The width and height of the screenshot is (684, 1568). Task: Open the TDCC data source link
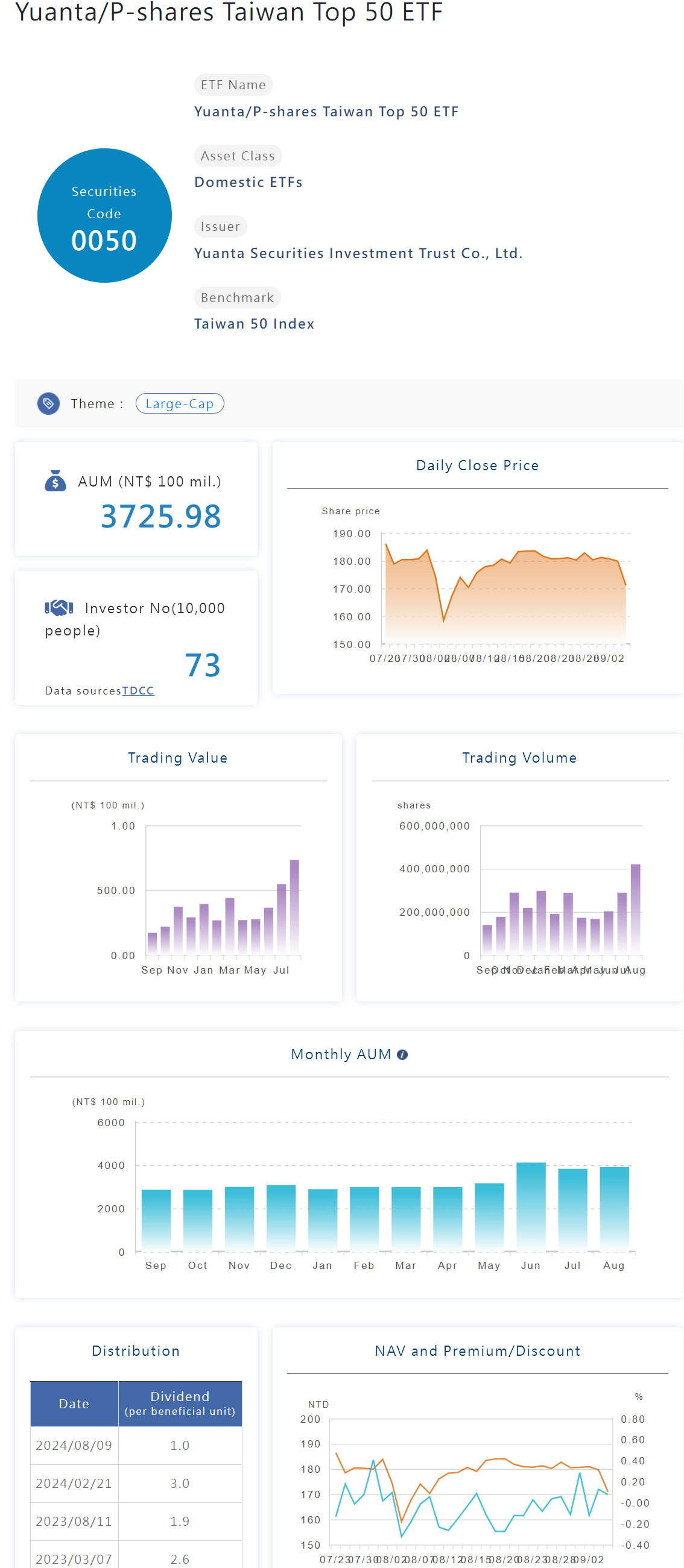(x=138, y=690)
